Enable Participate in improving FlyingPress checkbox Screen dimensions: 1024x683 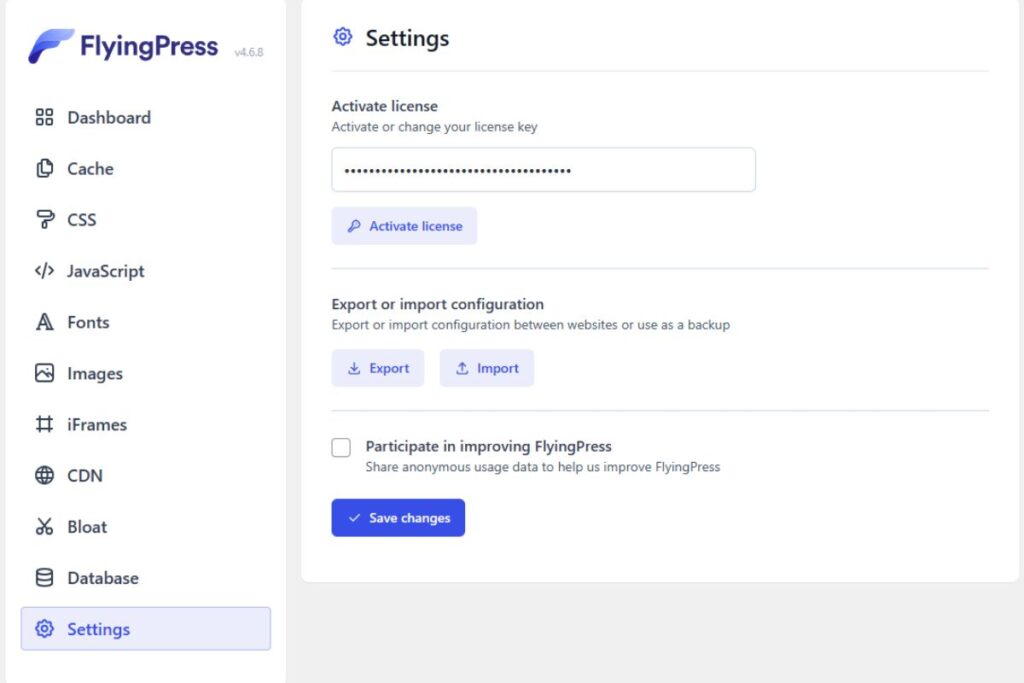pos(341,447)
